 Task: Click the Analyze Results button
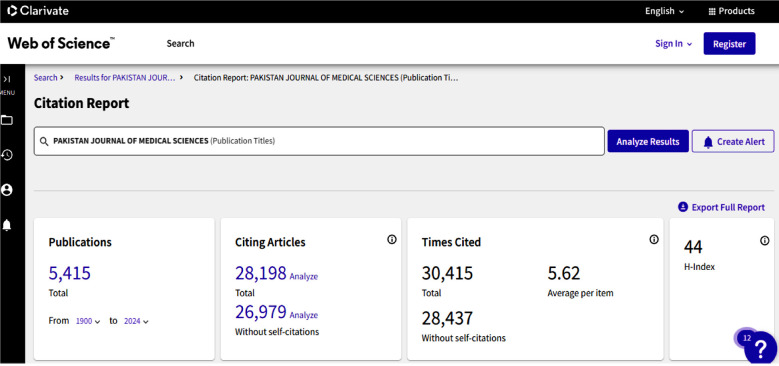click(x=648, y=142)
